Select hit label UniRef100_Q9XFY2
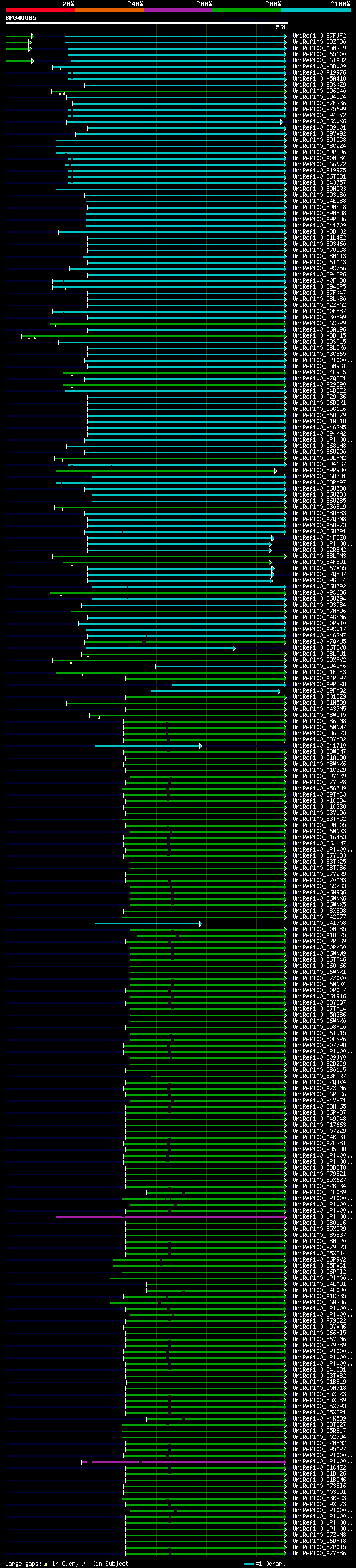Image resolution: width=356 pixels, height=1568 pixels. point(319,660)
